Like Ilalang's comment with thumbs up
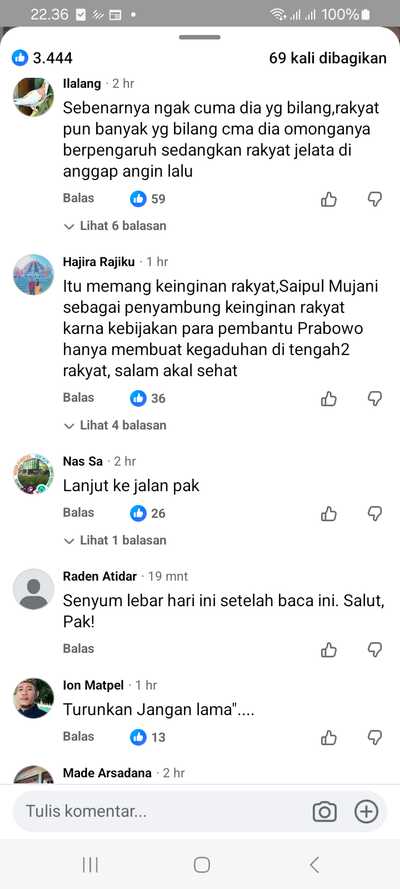 [329, 199]
